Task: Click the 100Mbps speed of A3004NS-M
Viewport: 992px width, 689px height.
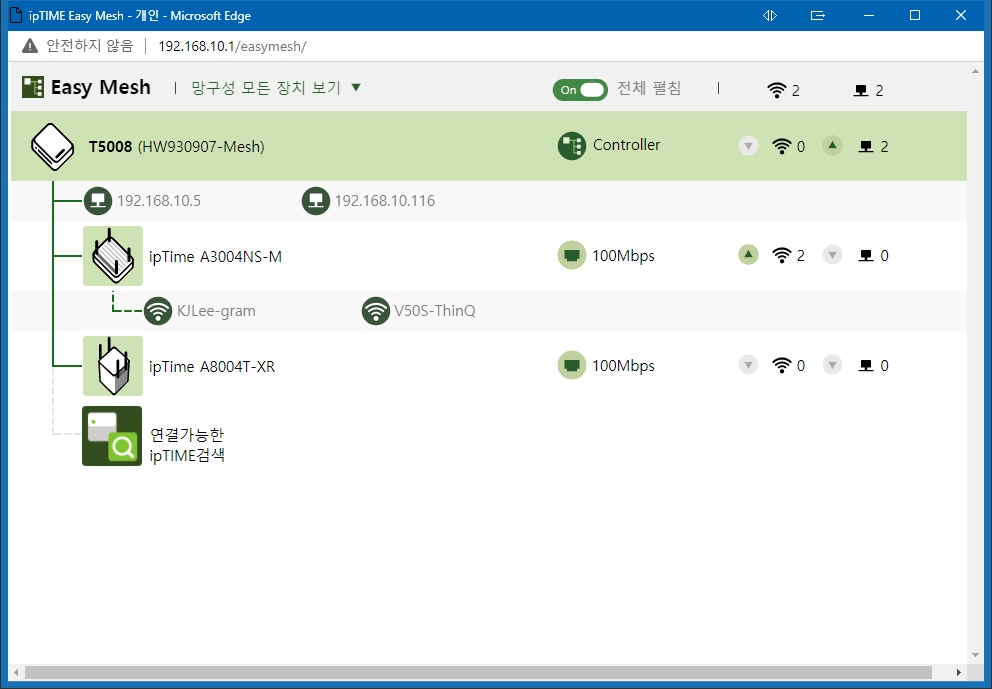Action: 623,256
